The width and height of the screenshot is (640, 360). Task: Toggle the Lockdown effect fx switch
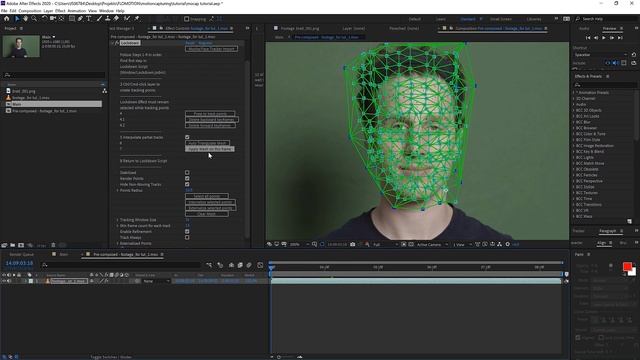[x=117, y=43]
